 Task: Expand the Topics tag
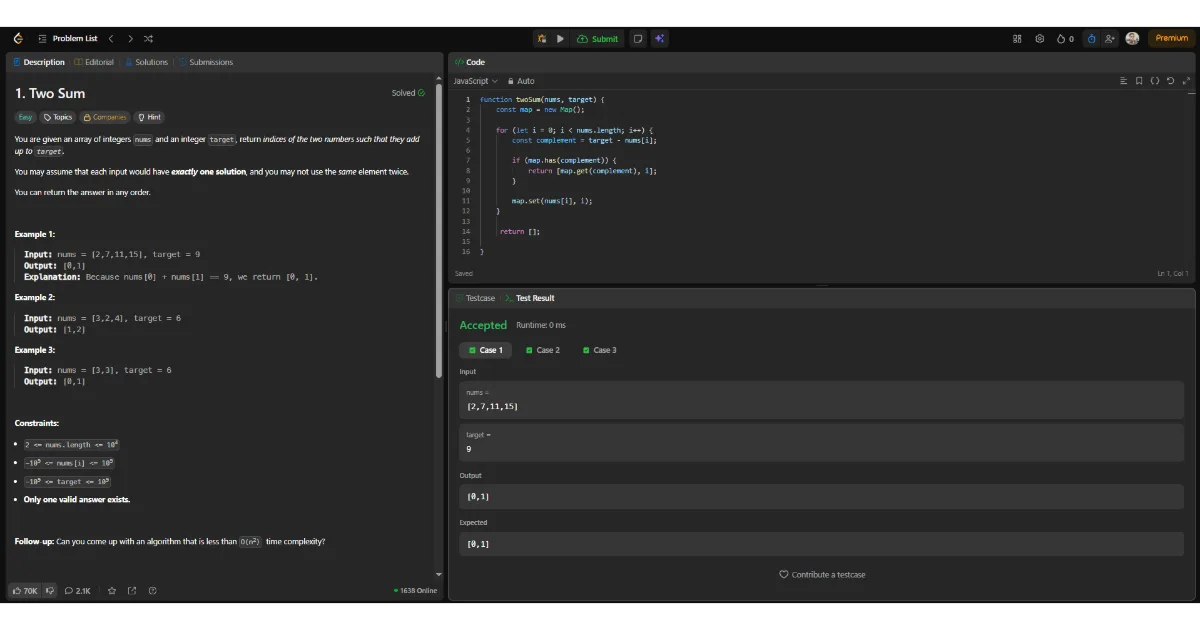coord(58,117)
